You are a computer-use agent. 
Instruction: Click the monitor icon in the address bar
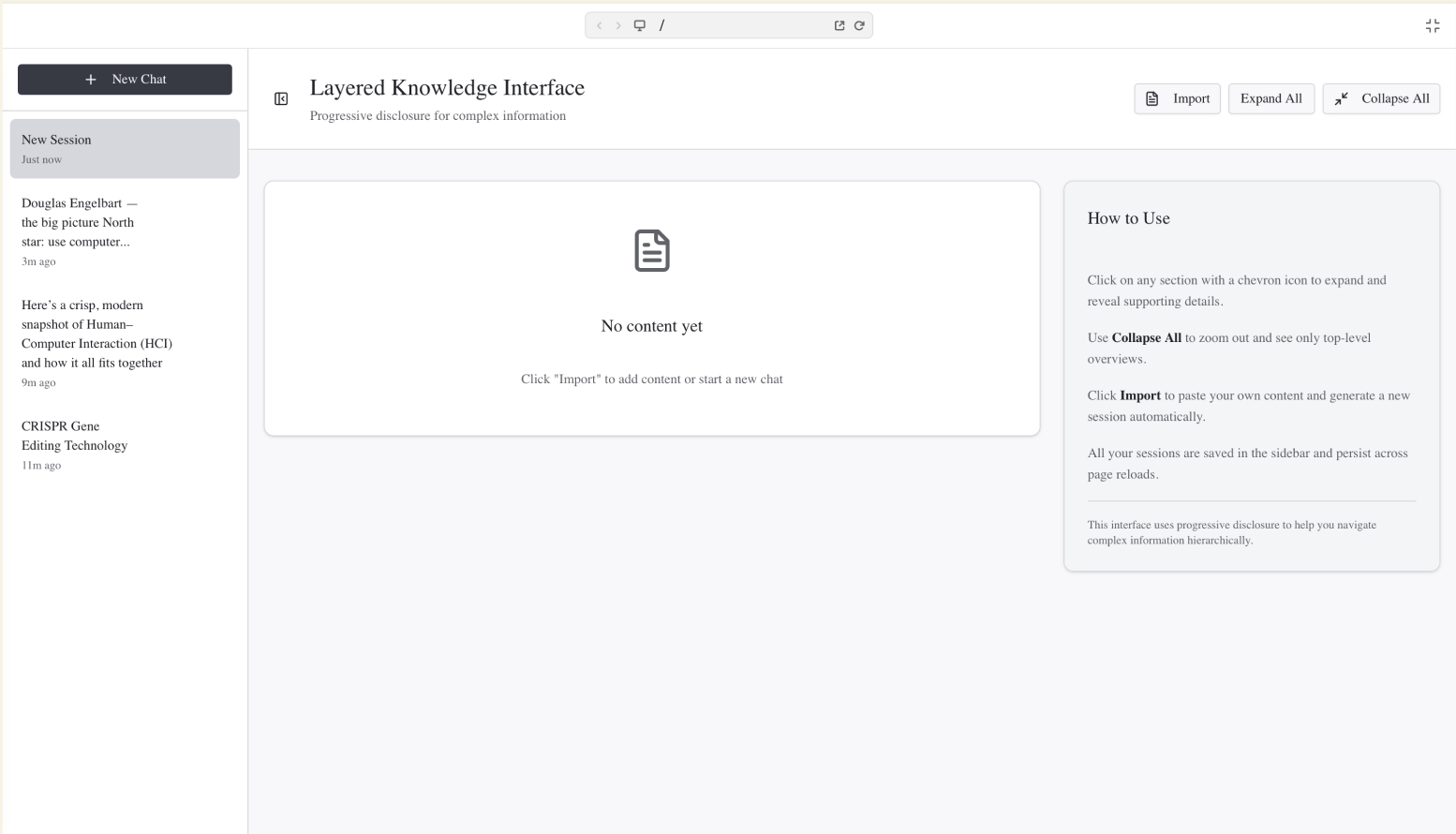[x=639, y=25]
